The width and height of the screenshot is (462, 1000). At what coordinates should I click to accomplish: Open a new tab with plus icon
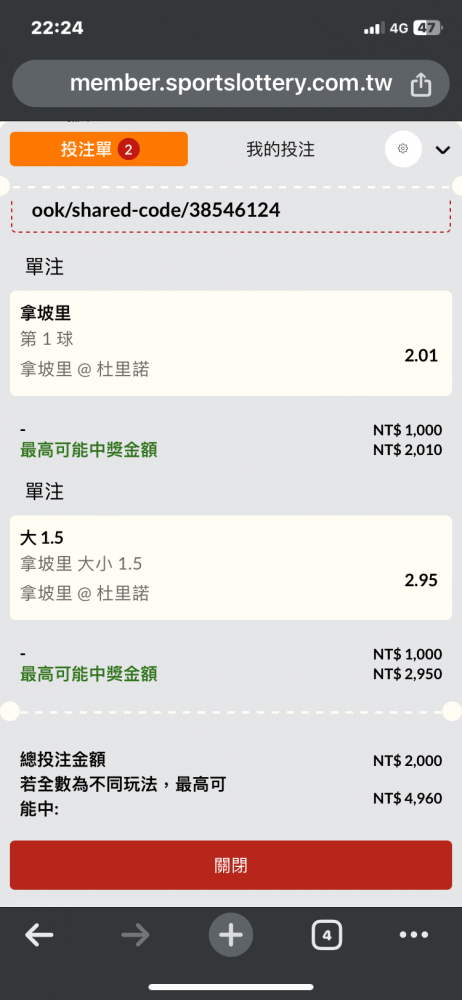point(231,936)
